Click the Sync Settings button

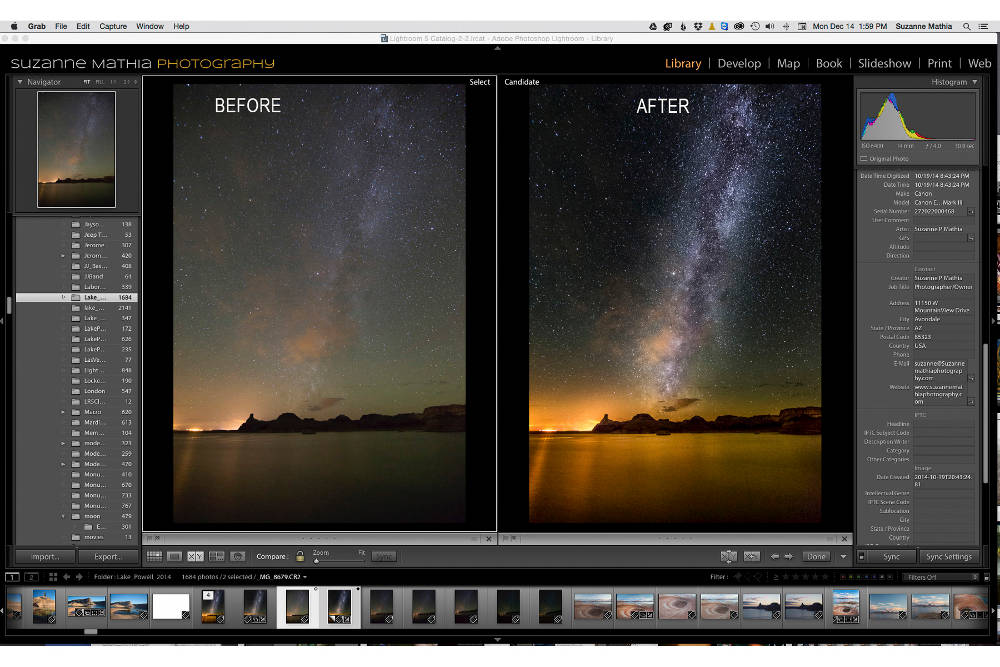(x=948, y=556)
